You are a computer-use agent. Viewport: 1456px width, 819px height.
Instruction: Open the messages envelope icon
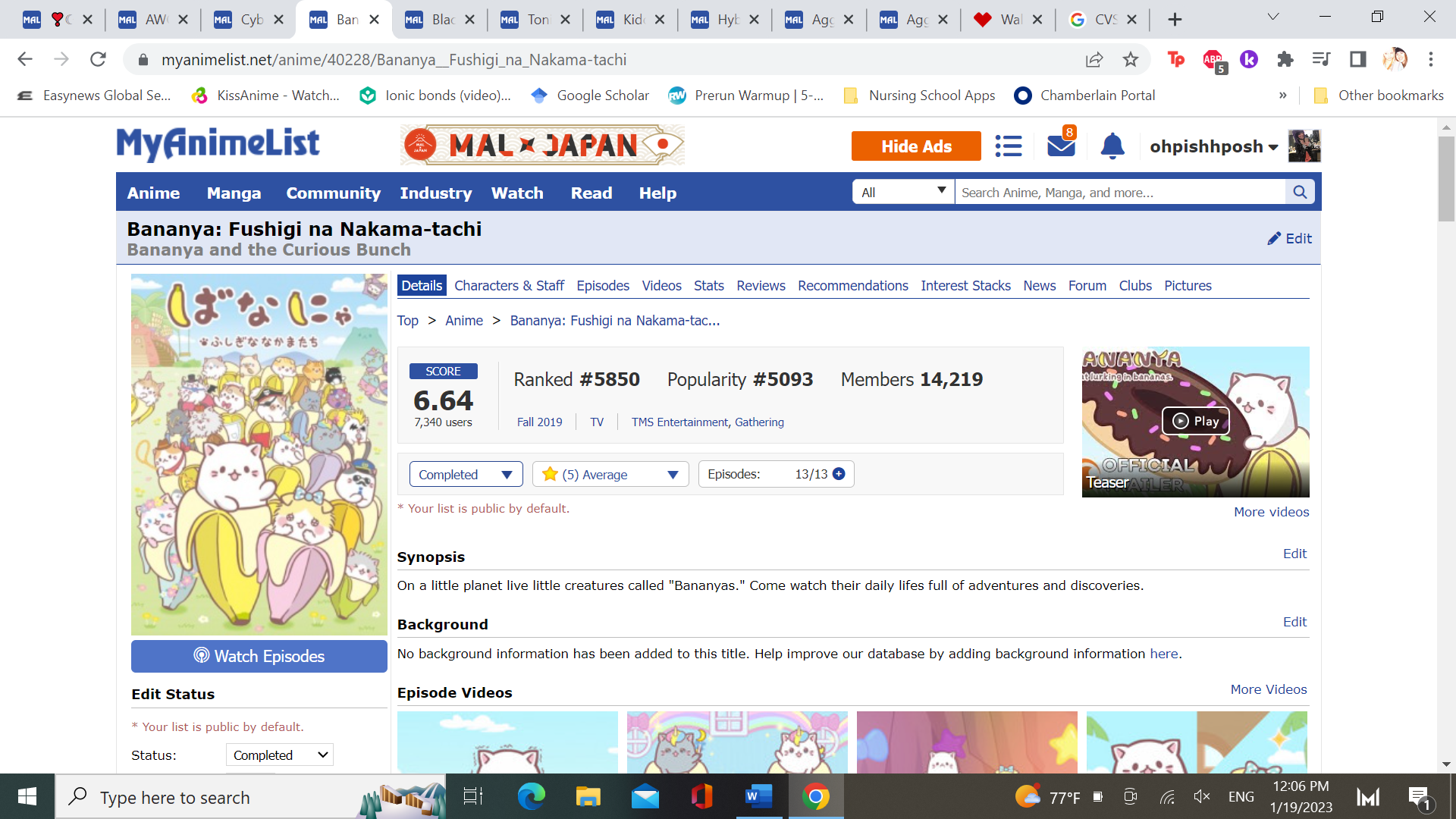pos(1060,146)
